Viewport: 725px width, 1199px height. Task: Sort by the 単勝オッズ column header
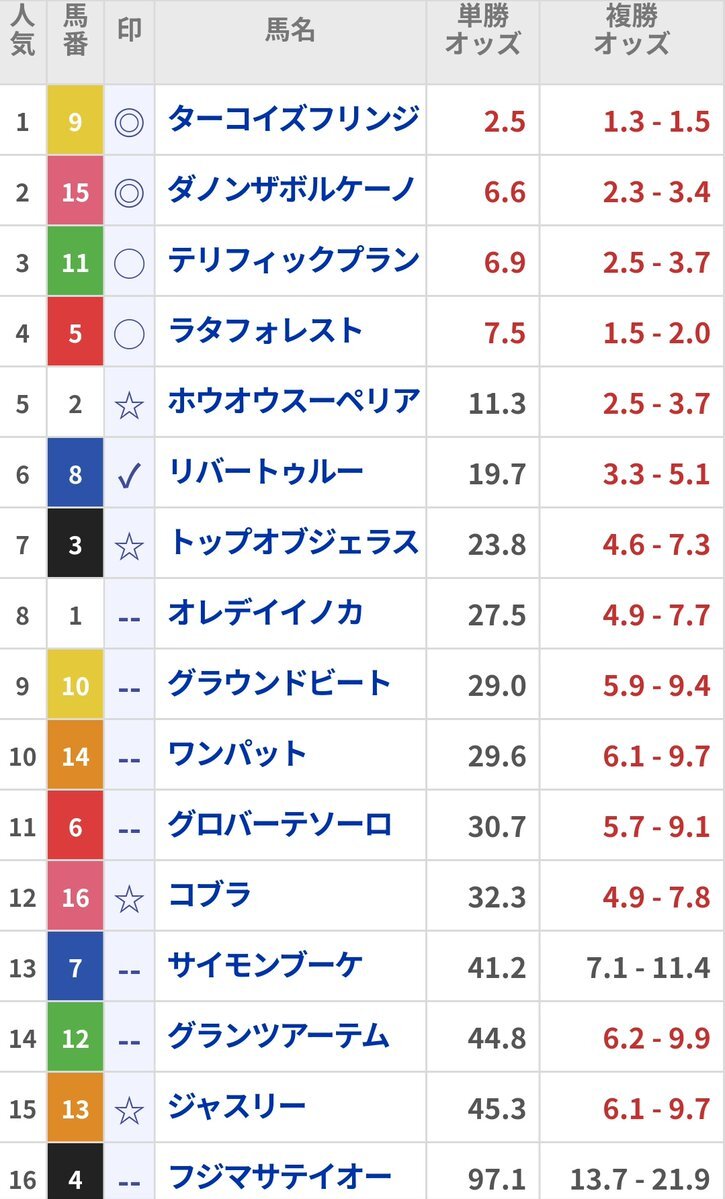coord(483,31)
